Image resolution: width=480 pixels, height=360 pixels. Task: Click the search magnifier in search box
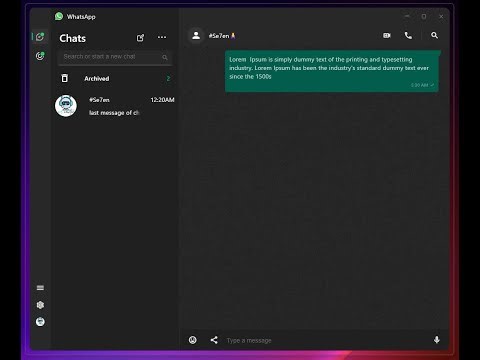pyautogui.click(x=165, y=57)
